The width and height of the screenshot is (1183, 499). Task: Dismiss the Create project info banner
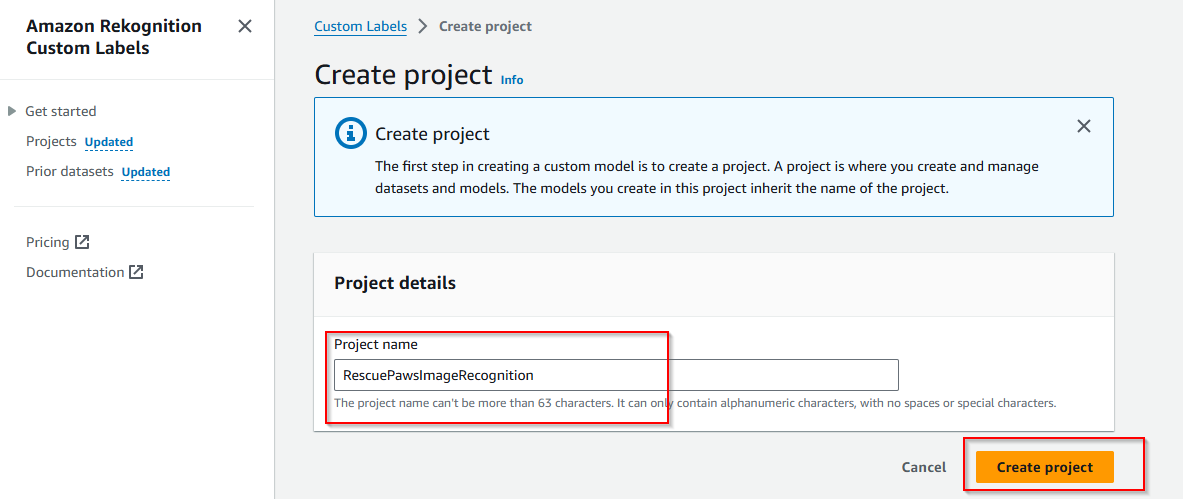click(1084, 126)
